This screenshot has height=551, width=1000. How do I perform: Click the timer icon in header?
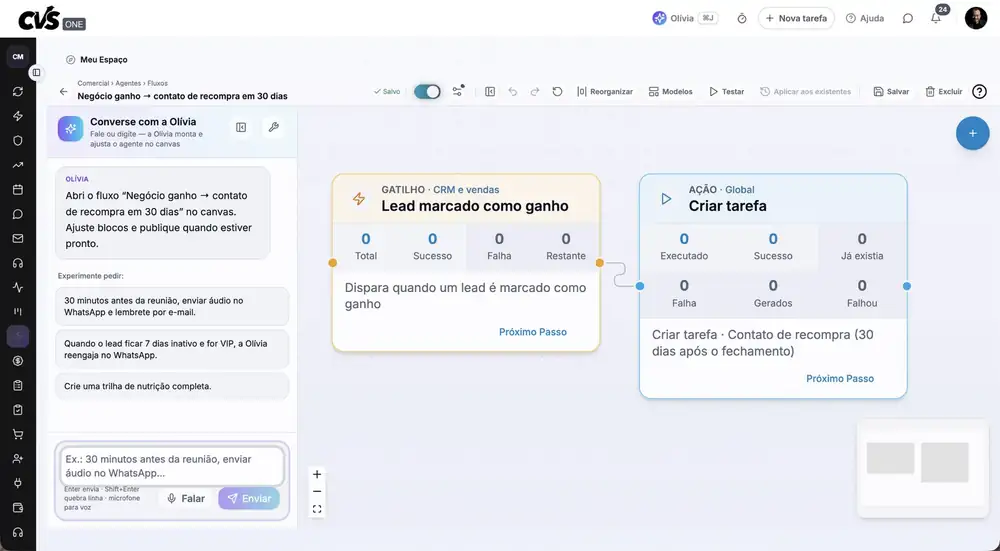pos(742,18)
